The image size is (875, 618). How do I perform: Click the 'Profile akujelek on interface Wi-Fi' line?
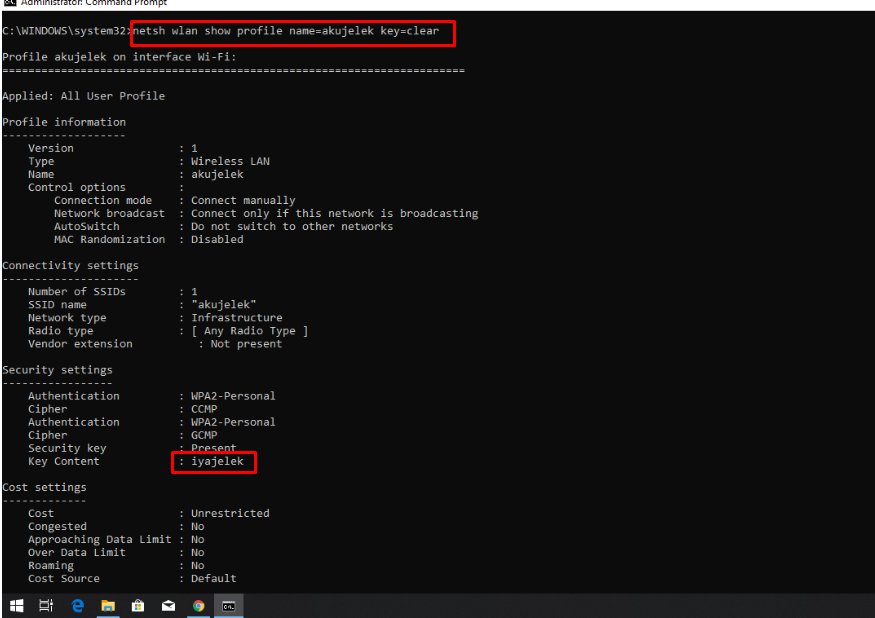click(x=119, y=57)
